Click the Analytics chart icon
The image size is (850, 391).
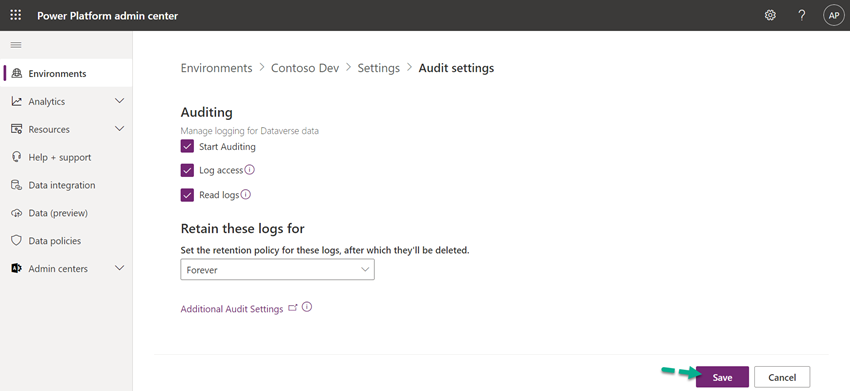[17, 101]
